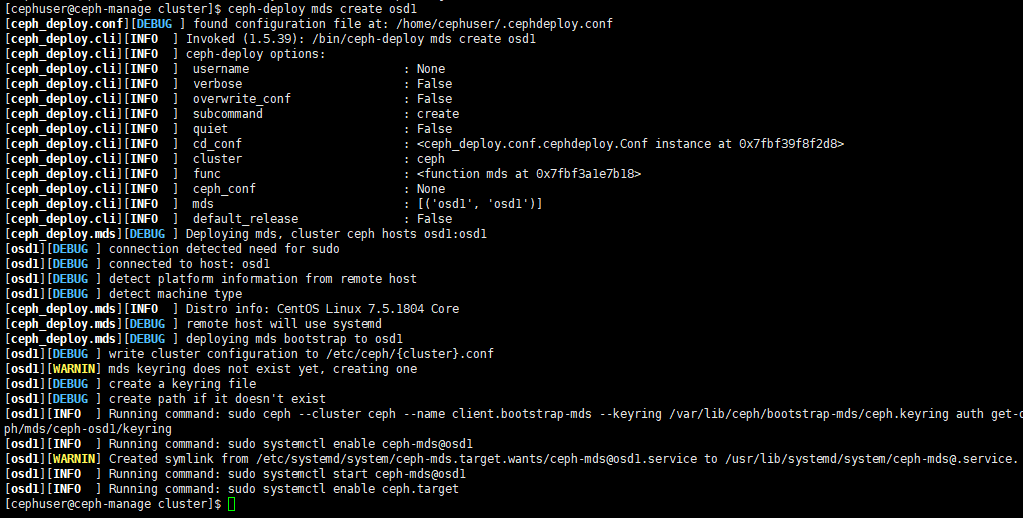Image resolution: width=1023 pixels, height=518 pixels.
Task: Click the blue DEBUG tag on ceph_deploy.conf line
Action: click(x=151, y=24)
